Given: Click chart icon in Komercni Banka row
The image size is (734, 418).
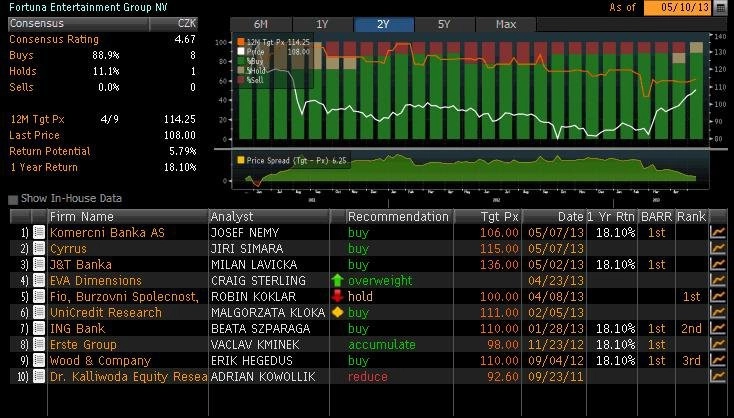Looking at the screenshot, I should point(718,232).
